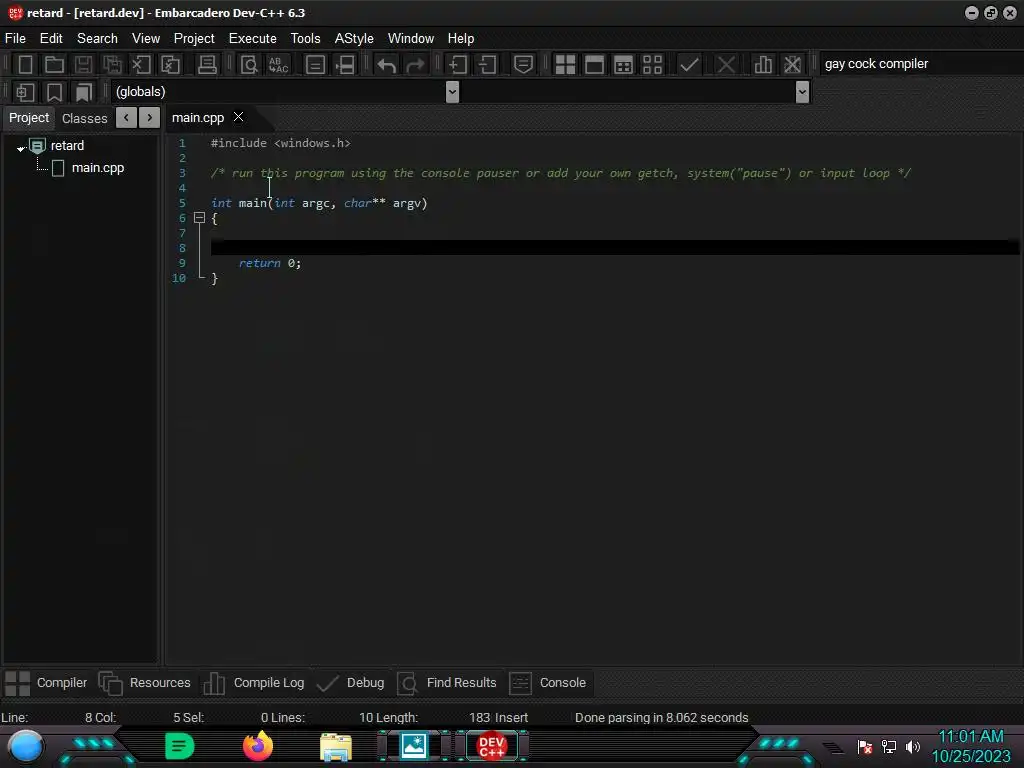The width and height of the screenshot is (1024, 768).
Task: Open the File menu
Action: (15, 39)
